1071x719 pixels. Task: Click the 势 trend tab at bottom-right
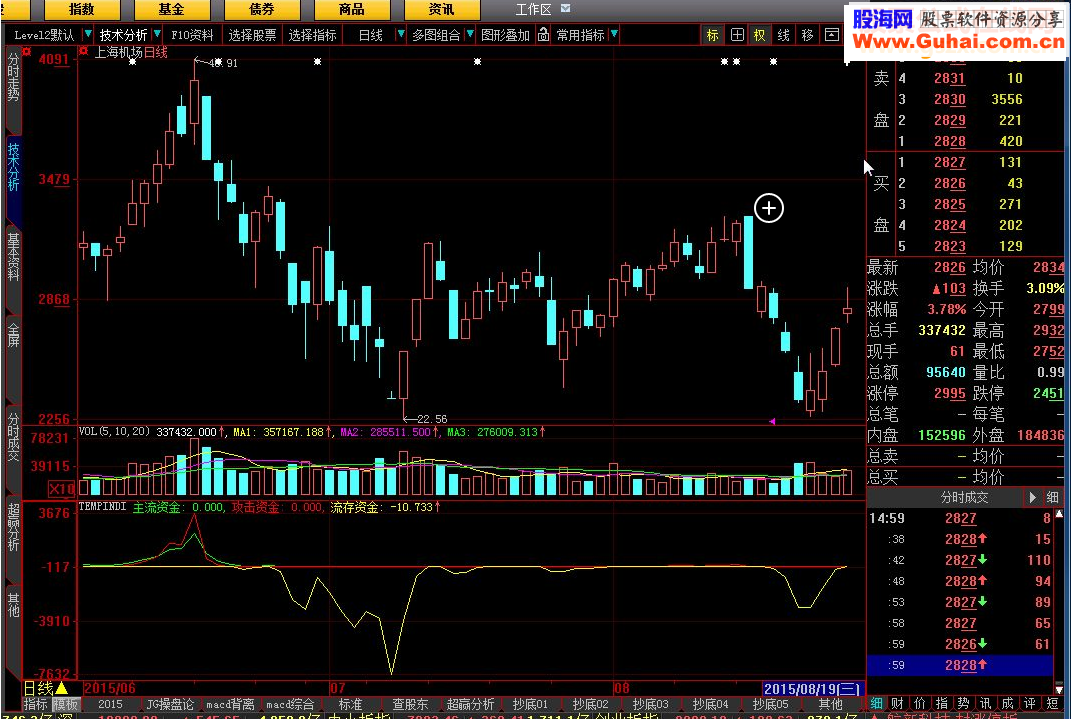coord(963,703)
